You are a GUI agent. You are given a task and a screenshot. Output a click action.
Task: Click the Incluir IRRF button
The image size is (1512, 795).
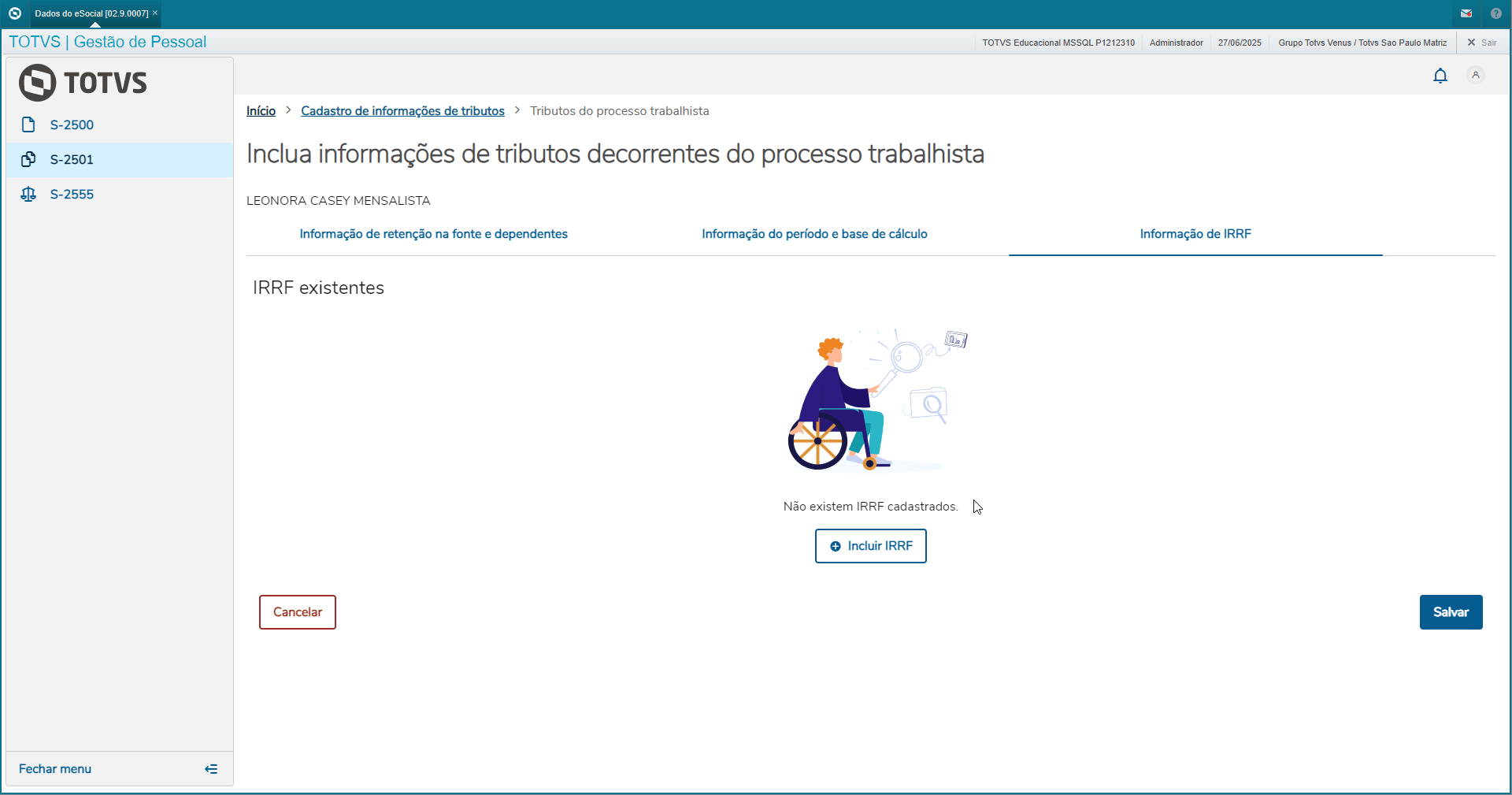click(x=871, y=546)
